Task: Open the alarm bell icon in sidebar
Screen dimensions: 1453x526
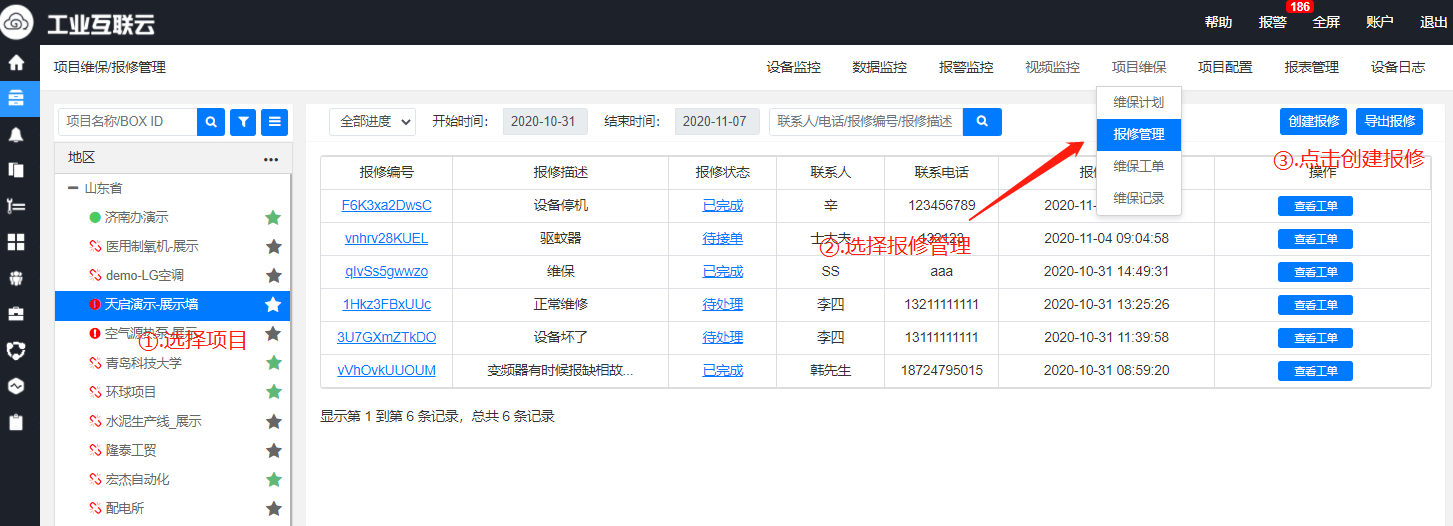Action: pos(16,134)
